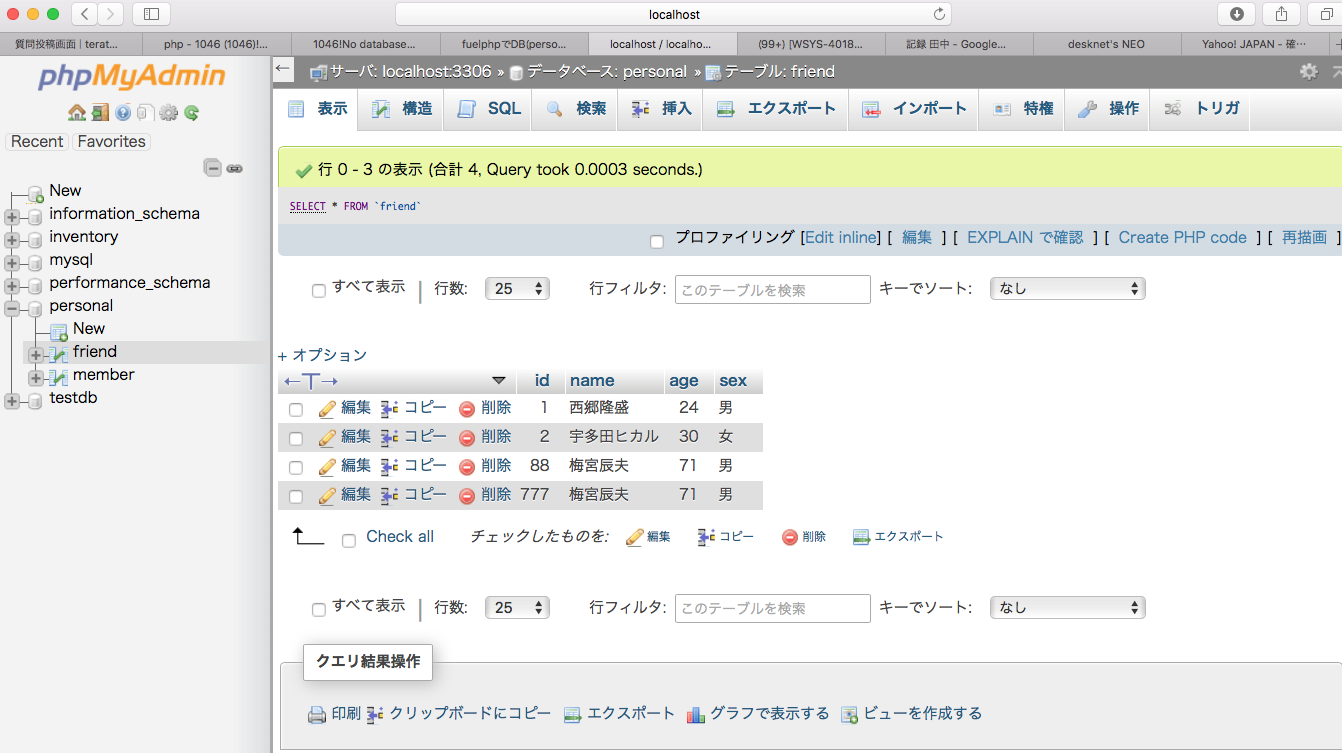The width and height of the screenshot is (1342, 753).
Task: Open the キーでソート なし dropdown
Action: [x=1067, y=287]
